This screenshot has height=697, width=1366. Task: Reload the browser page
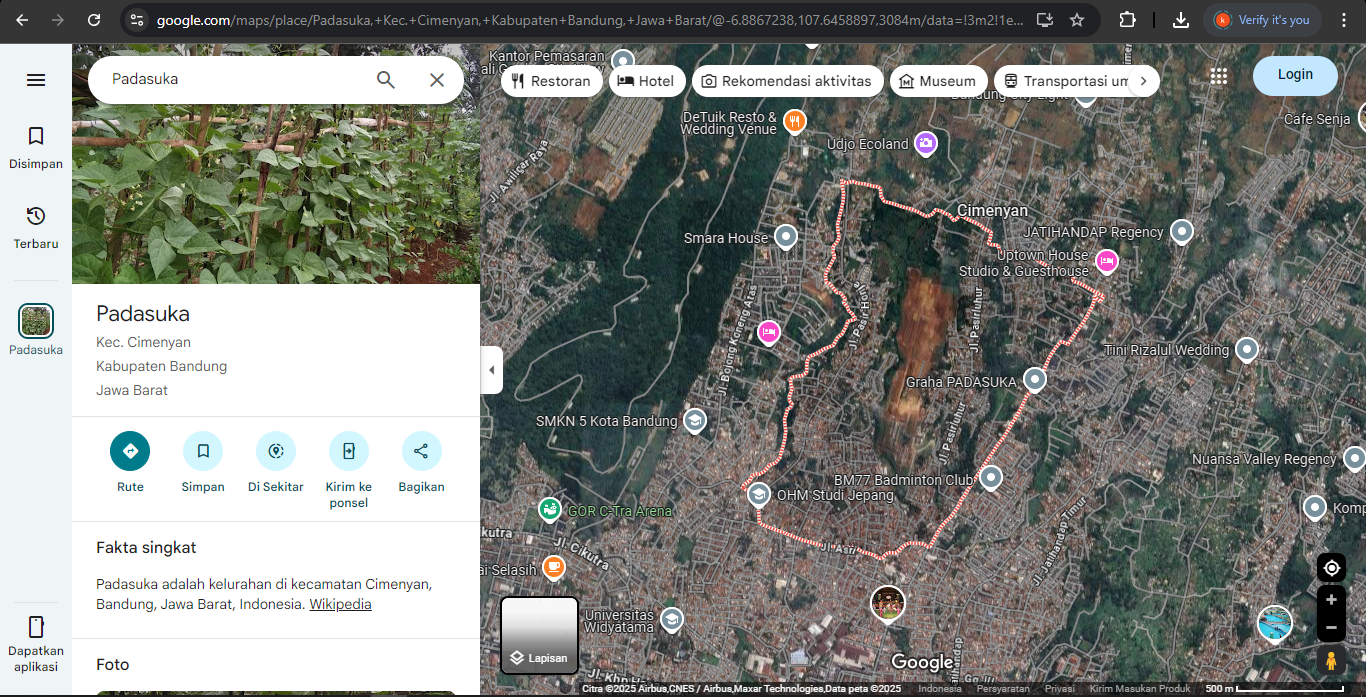pyautogui.click(x=94, y=20)
